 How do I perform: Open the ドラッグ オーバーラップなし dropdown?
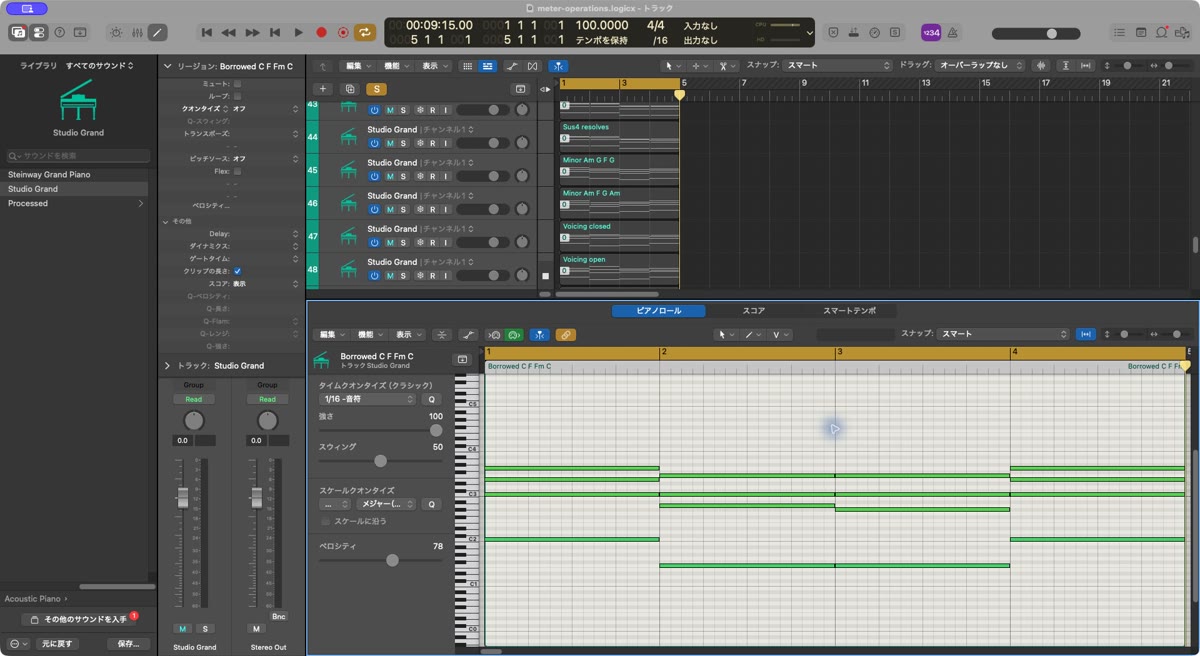pos(981,66)
